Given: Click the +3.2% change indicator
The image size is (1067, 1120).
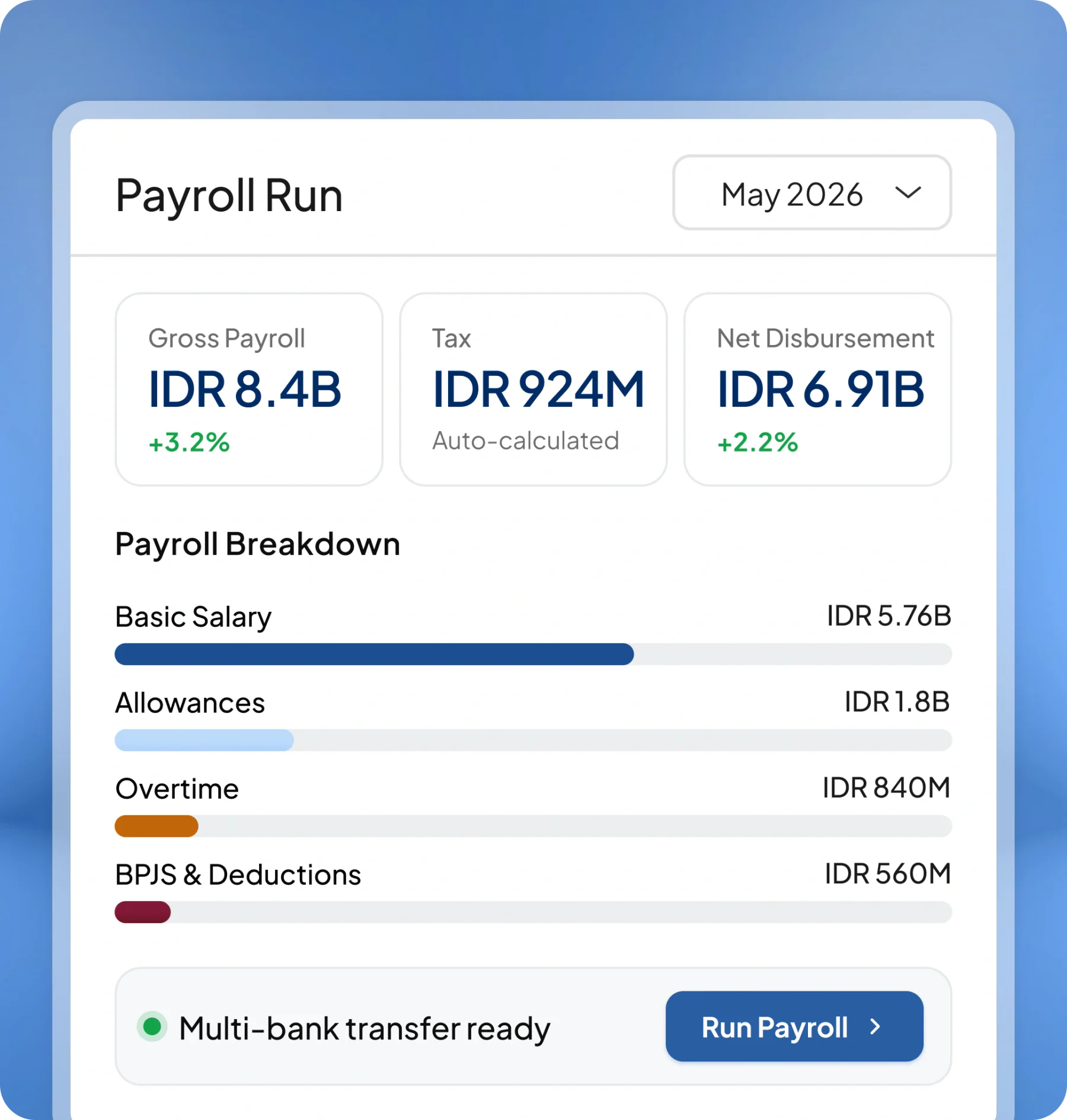Looking at the screenshot, I should click(189, 442).
